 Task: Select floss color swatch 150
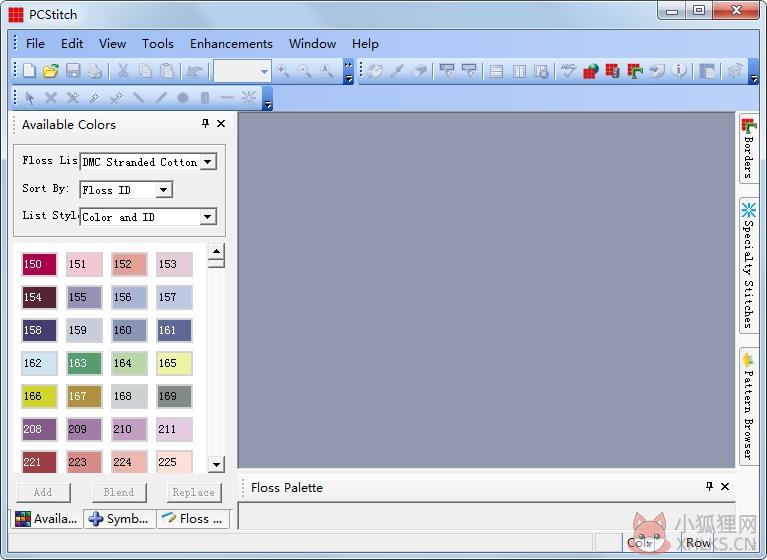tap(39, 264)
